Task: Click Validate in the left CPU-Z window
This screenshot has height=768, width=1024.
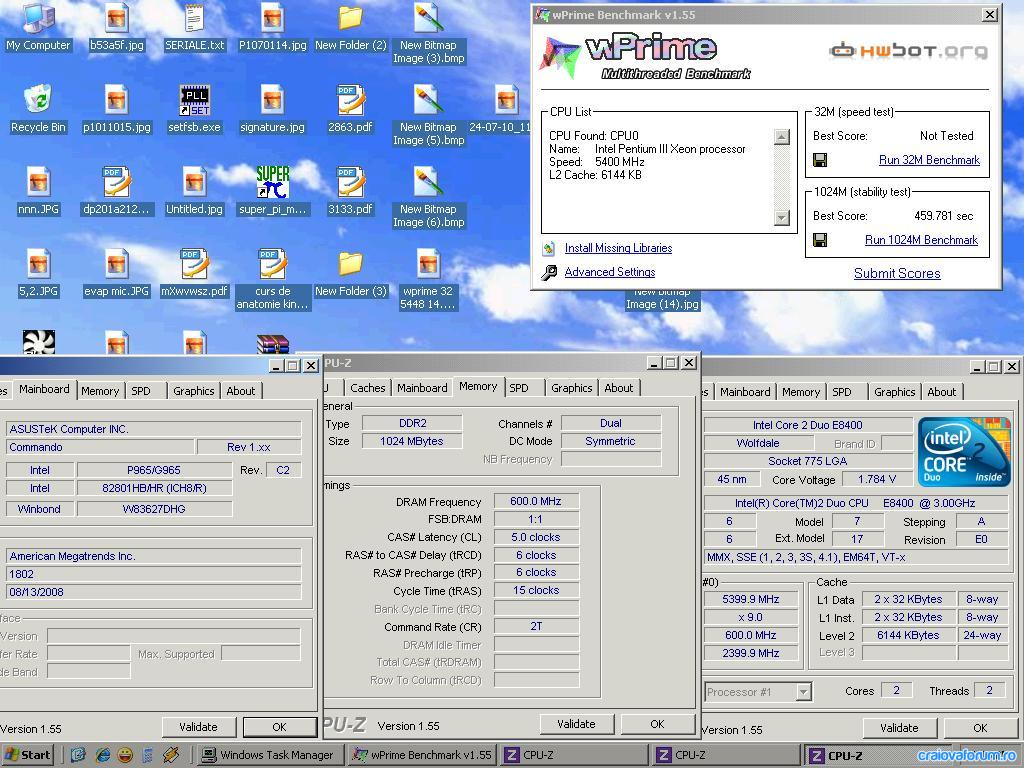Action: [x=198, y=727]
